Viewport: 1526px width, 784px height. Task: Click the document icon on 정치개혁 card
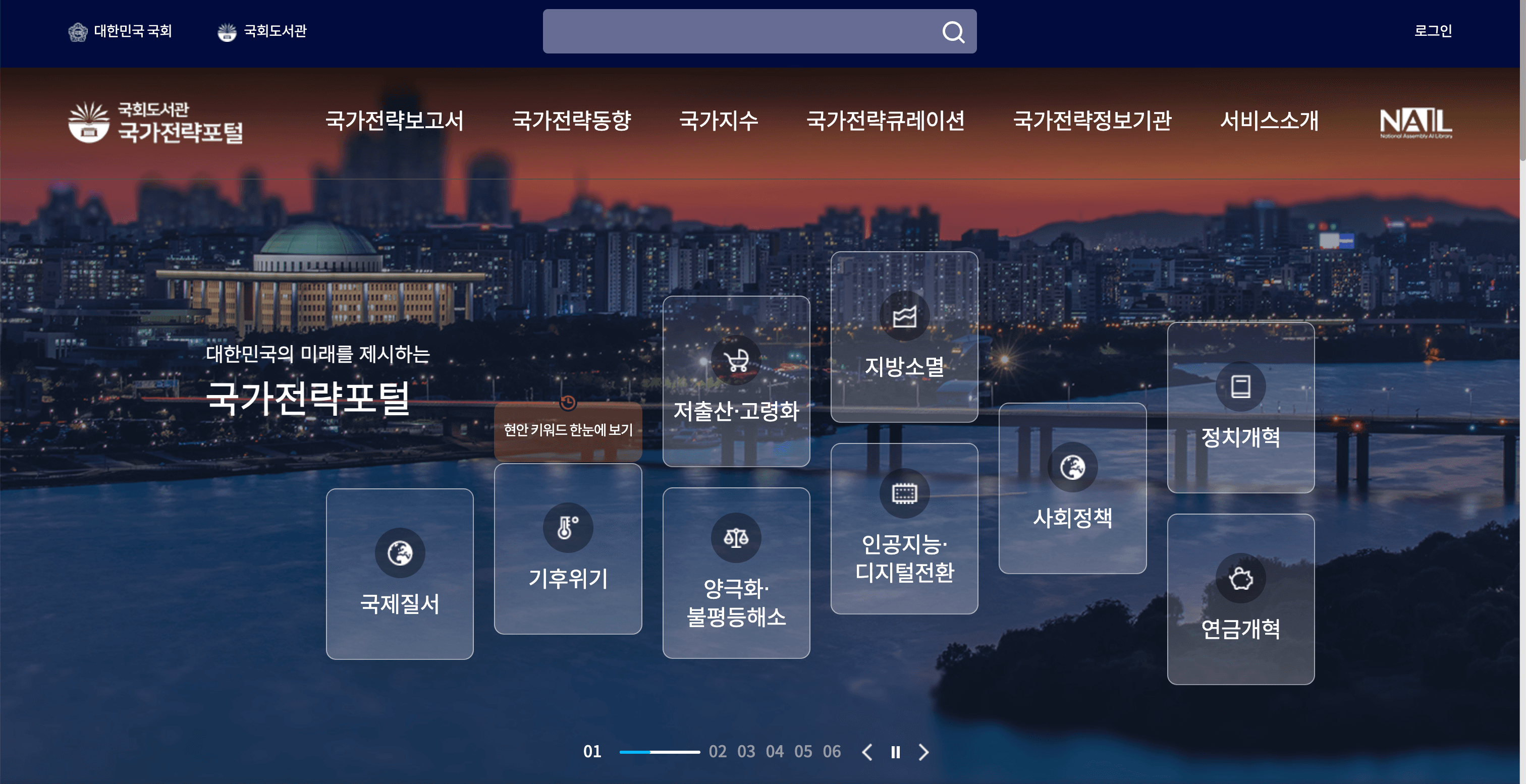[x=1240, y=386]
